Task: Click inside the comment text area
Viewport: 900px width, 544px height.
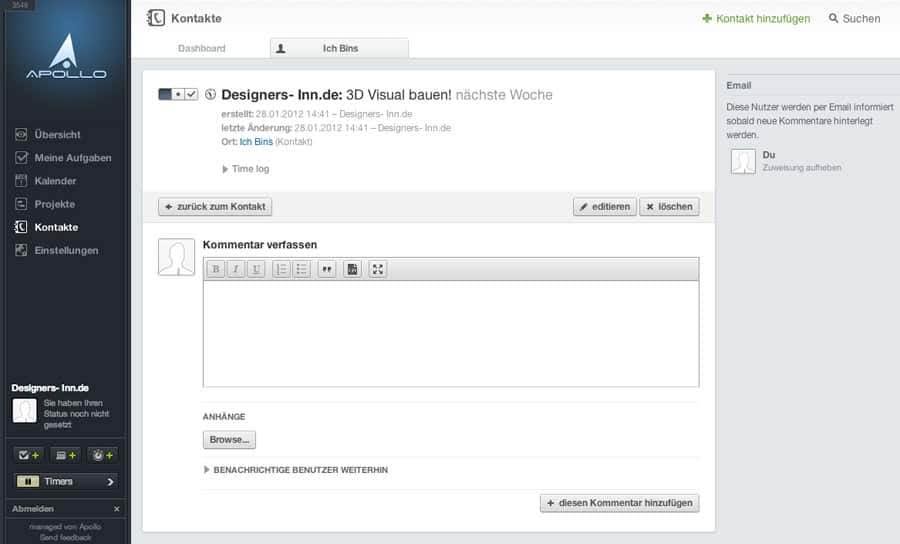Action: [x=451, y=333]
